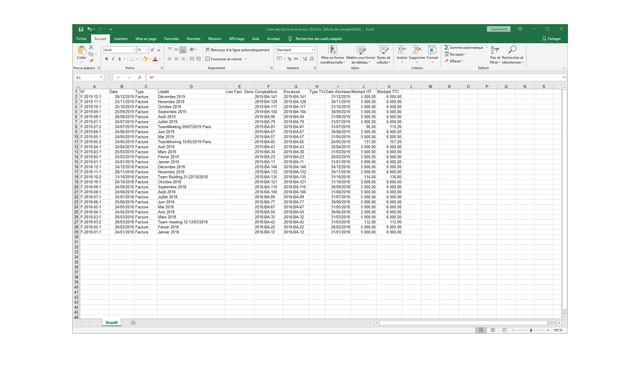This screenshot has width=640, height=376.
Task: Toggle bottom alignment button
Action: point(183,50)
